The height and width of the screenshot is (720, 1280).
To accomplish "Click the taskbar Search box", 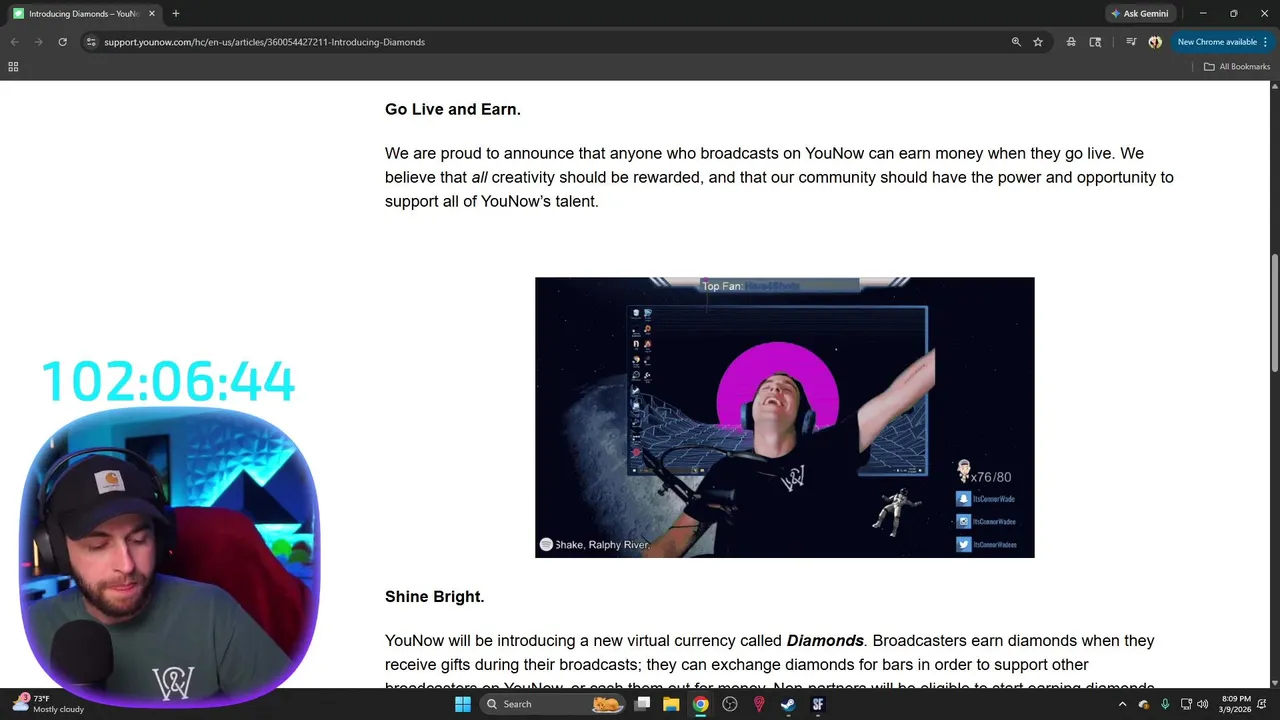I will click(x=551, y=704).
